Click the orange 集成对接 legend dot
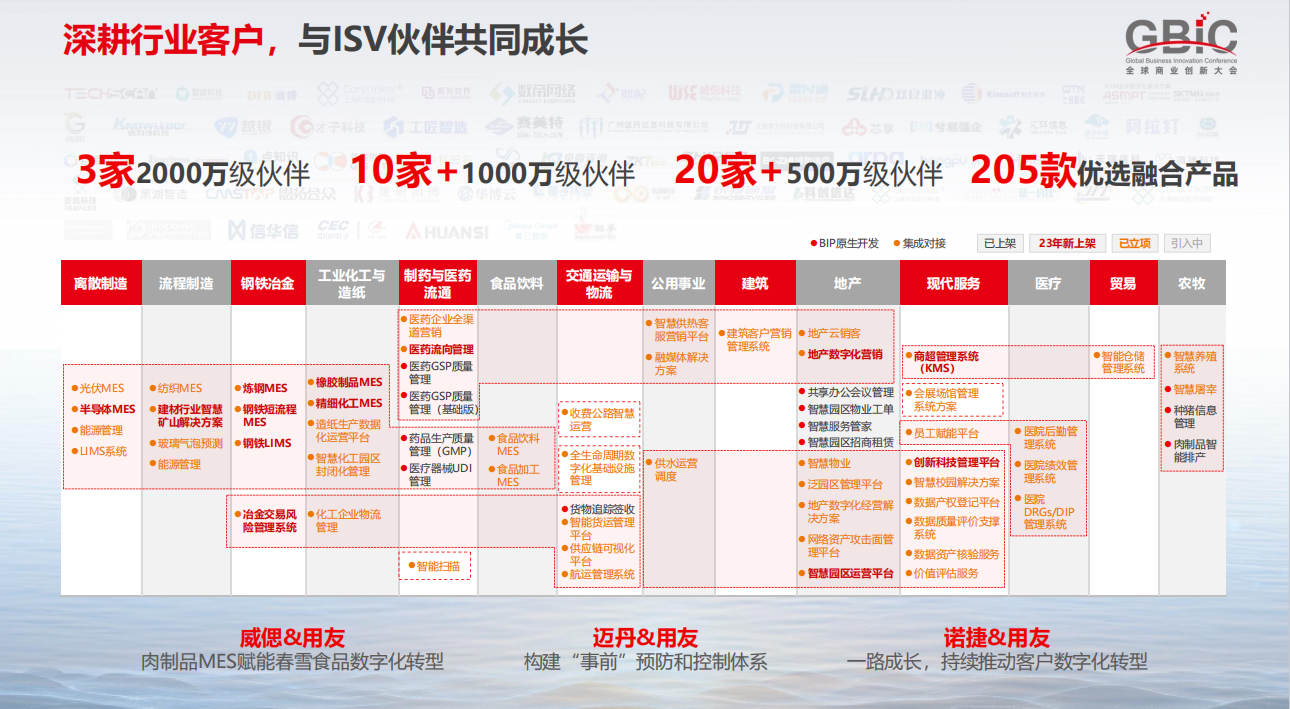Image resolution: width=1290 pixels, height=709 pixels. pos(897,243)
